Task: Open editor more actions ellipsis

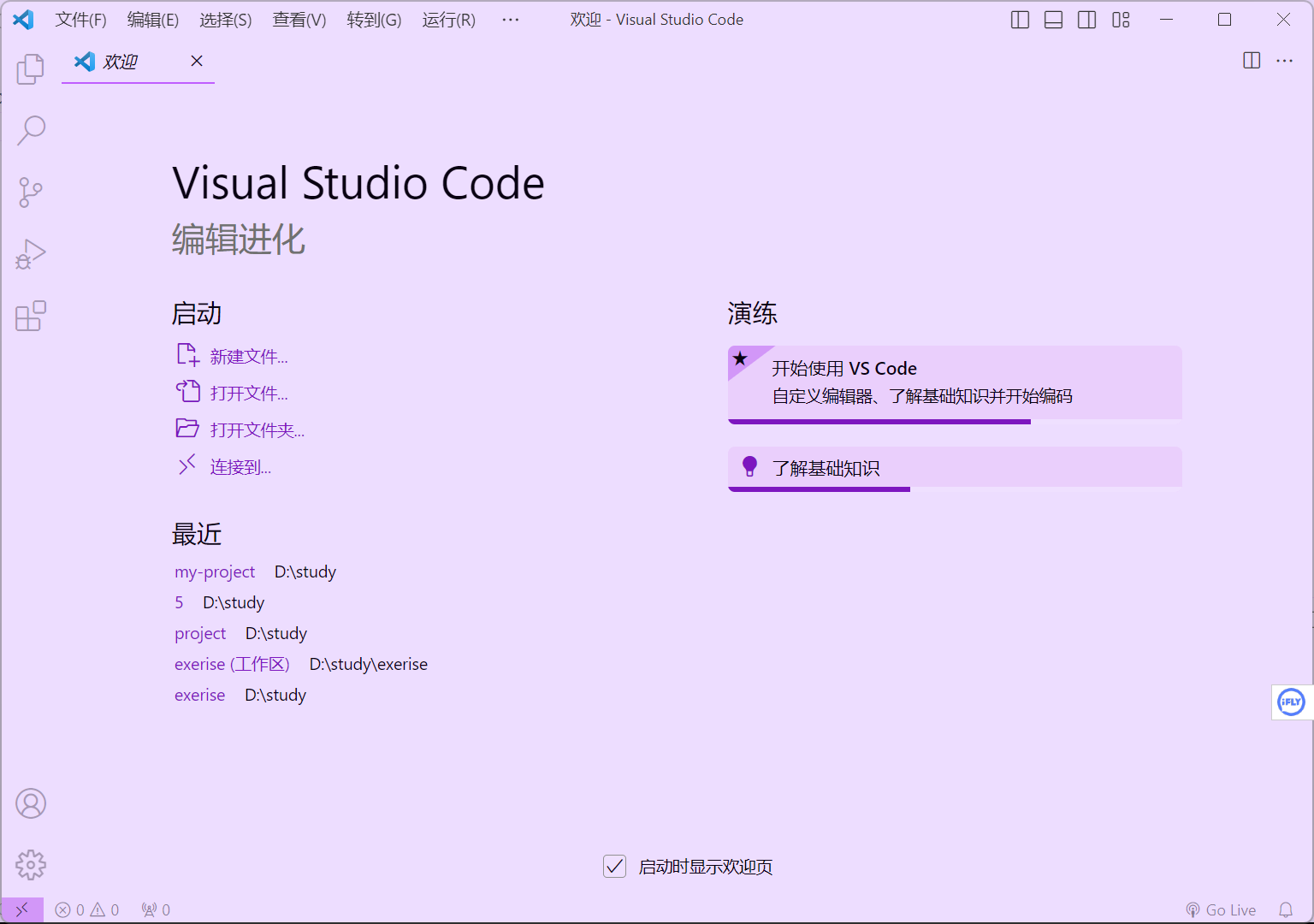Action: click(1285, 60)
